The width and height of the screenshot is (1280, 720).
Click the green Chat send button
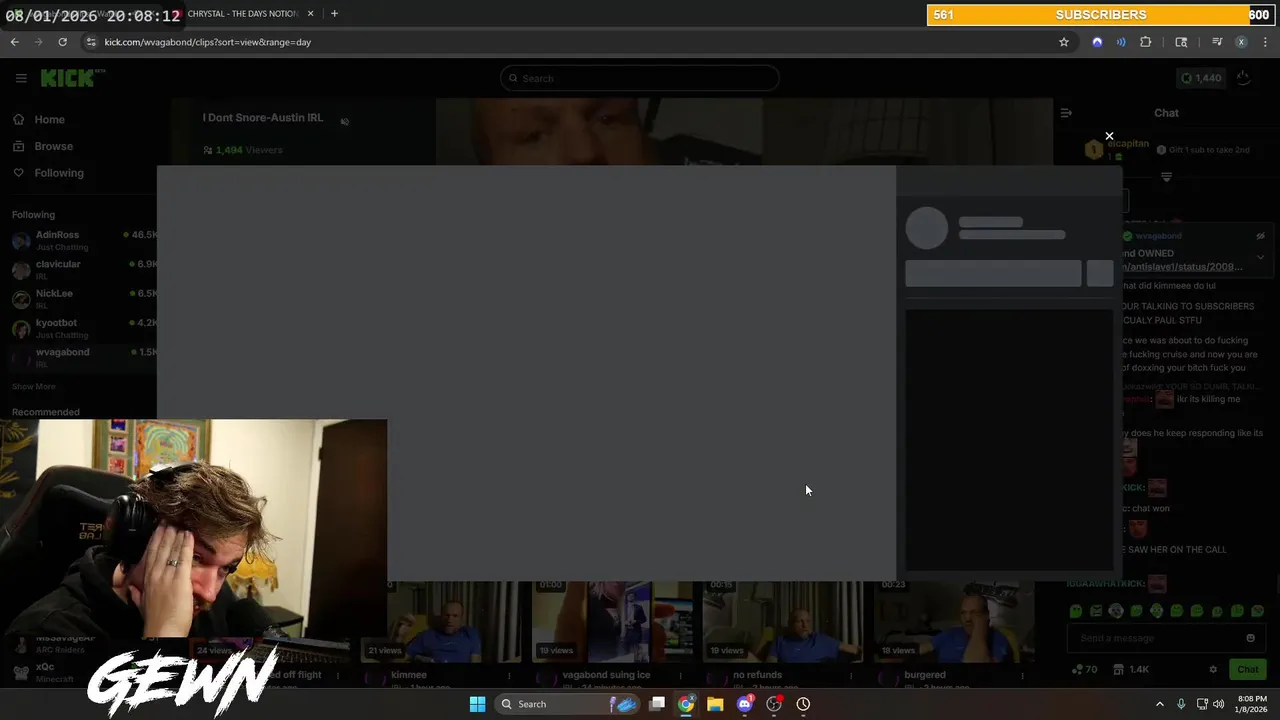pyautogui.click(x=1248, y=669)
